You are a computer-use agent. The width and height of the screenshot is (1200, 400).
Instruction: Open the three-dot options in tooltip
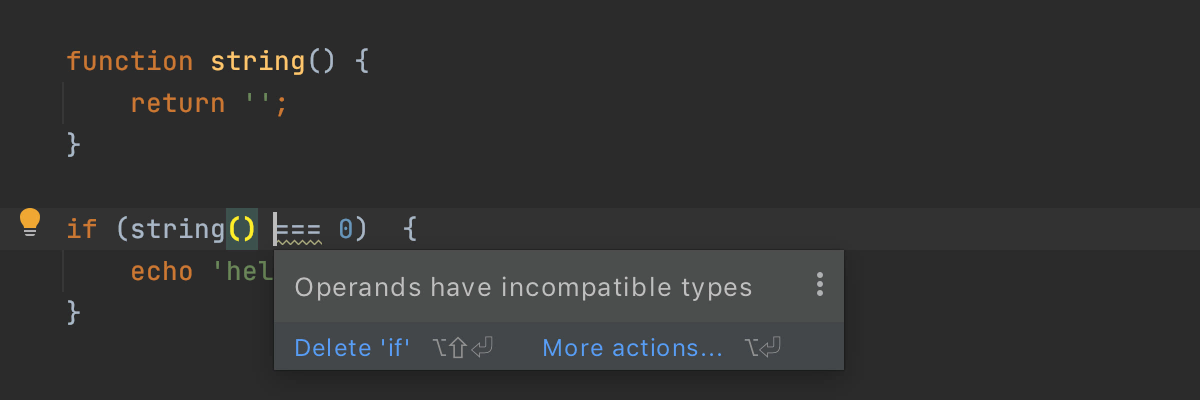(819, 285)
